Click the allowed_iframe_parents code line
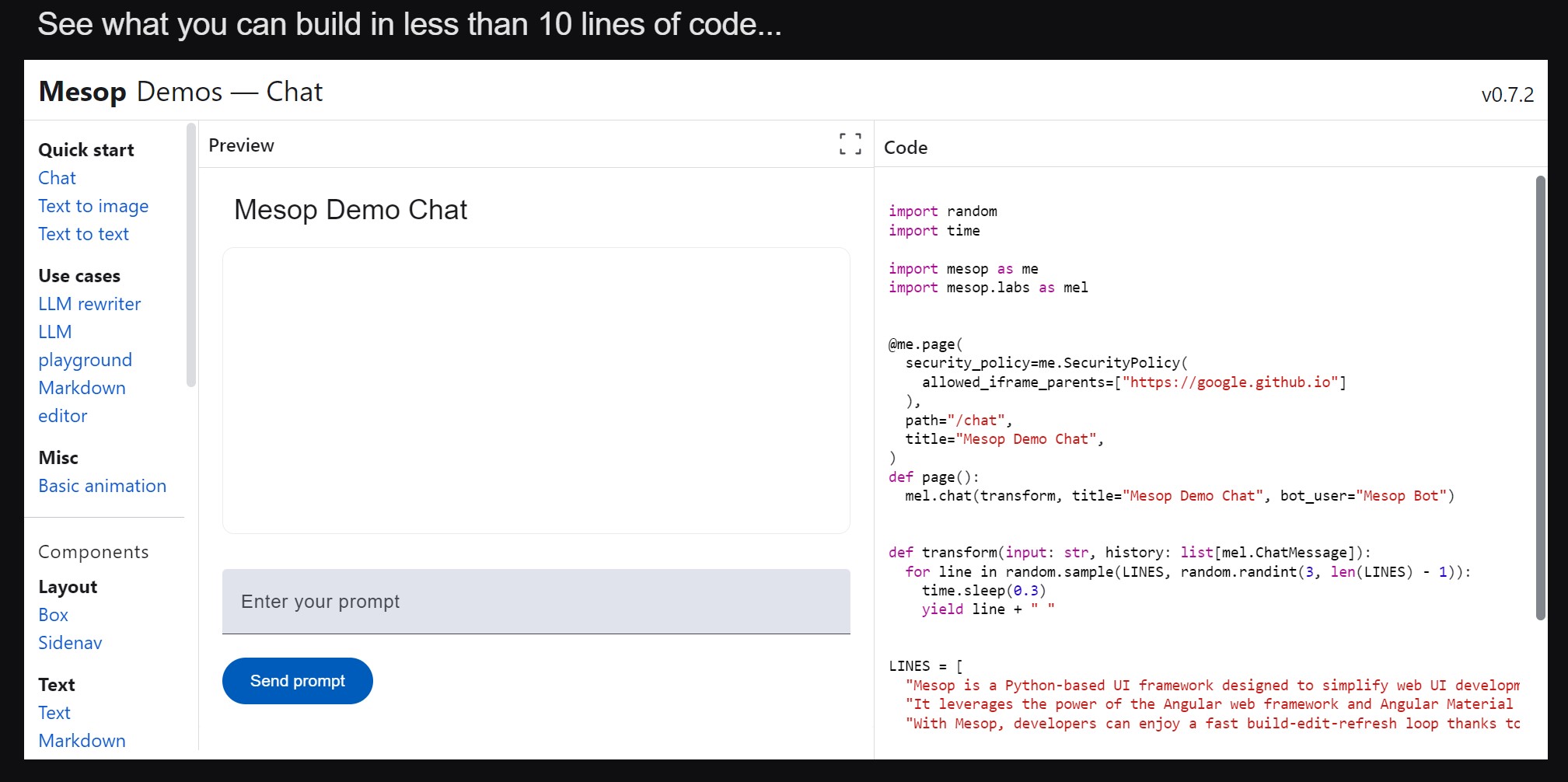The height and width of the screenshot is (782, 1568). pyautogui.click(x=1133, y=382)
